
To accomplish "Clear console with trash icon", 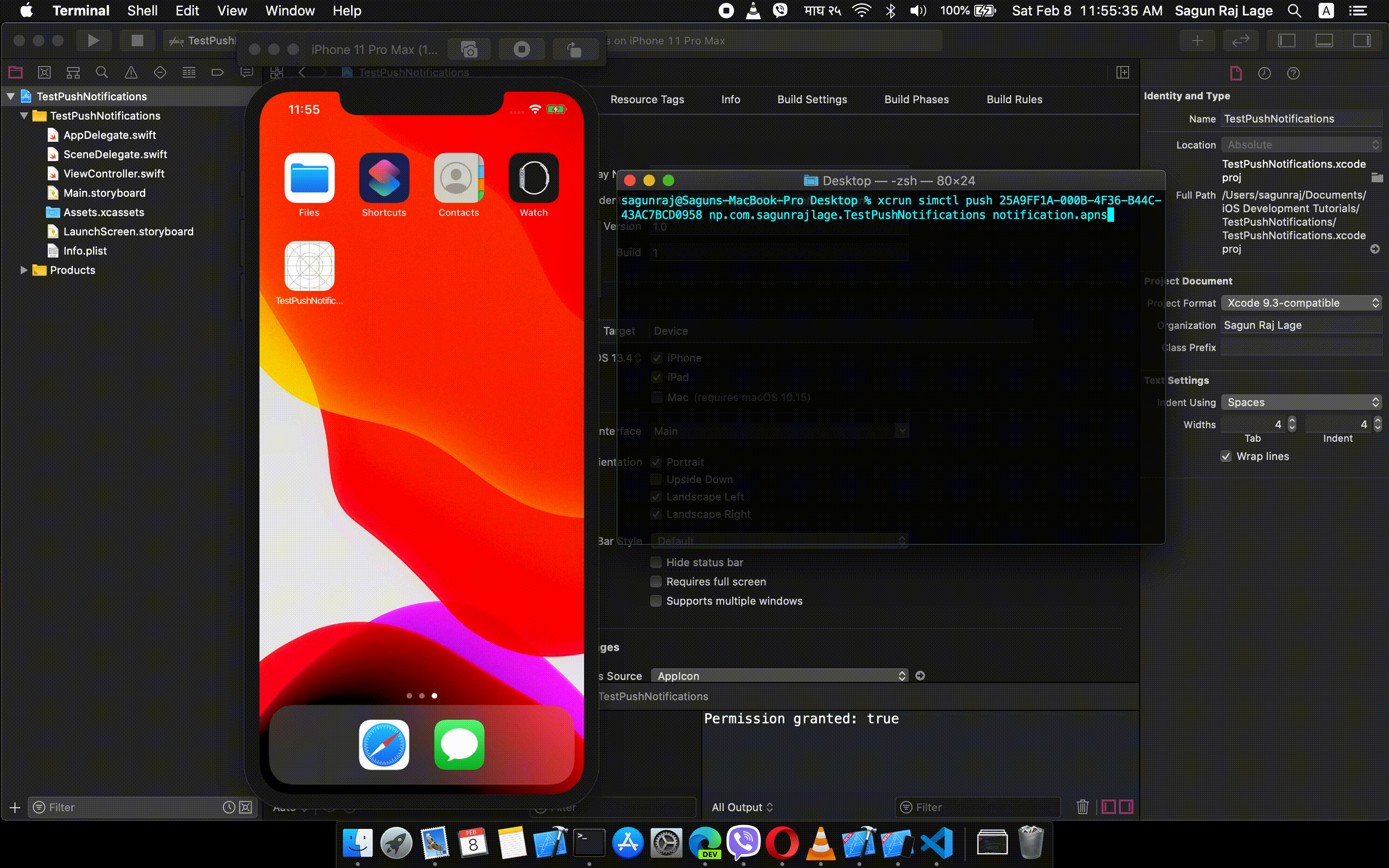I will click(1082, 807).
